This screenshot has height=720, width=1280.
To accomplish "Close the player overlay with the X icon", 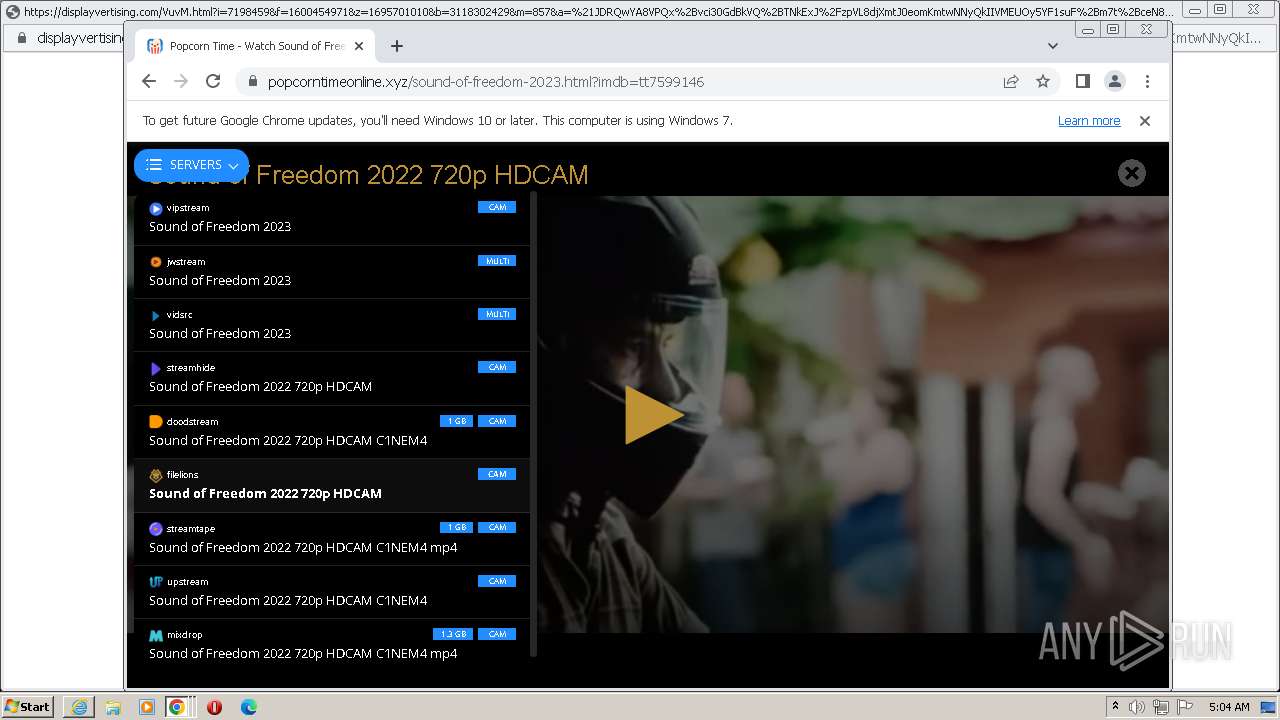I will click(x=1131, y=173).
